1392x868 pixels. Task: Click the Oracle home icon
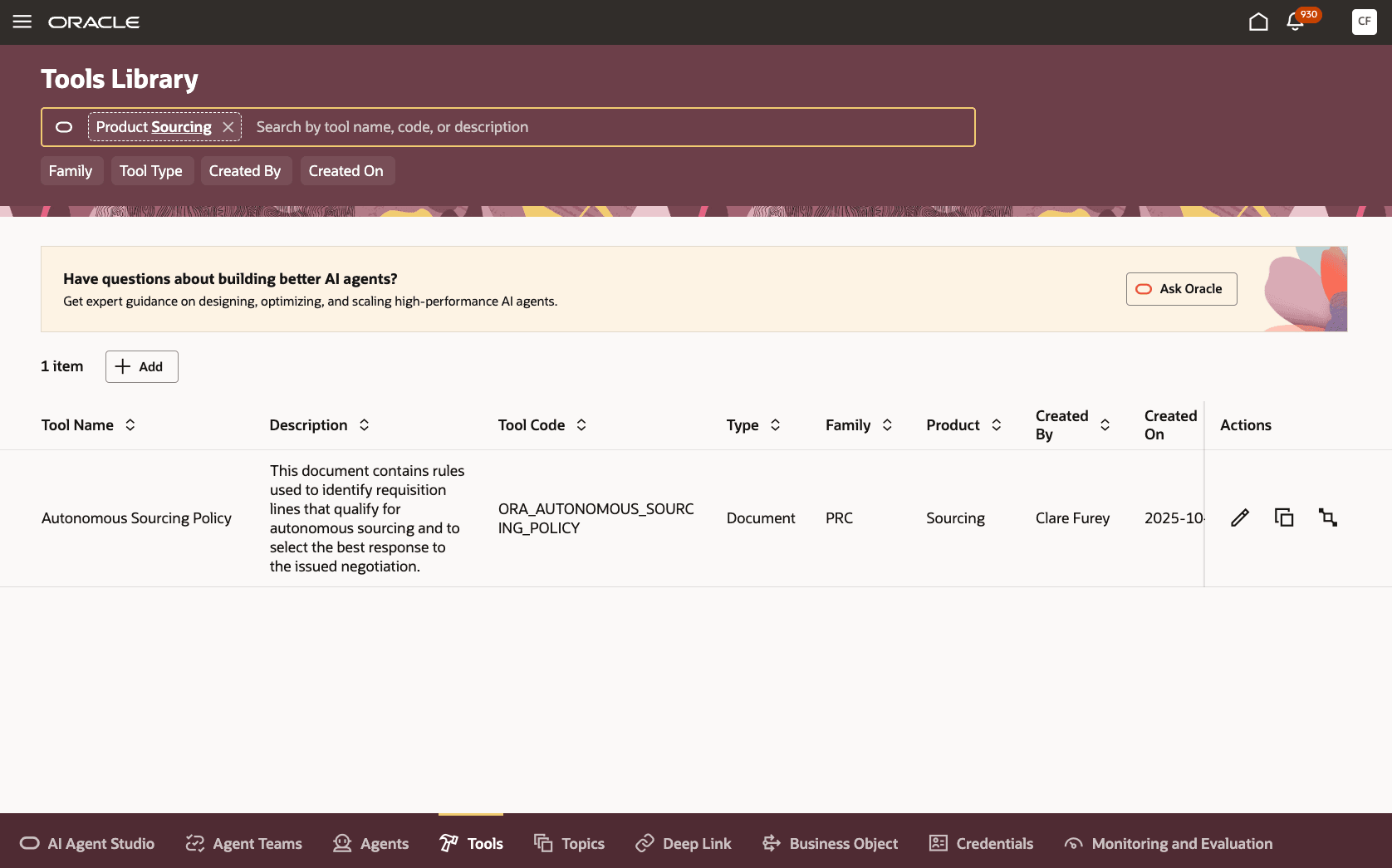pyautogui.click(x=1258, y=22)
